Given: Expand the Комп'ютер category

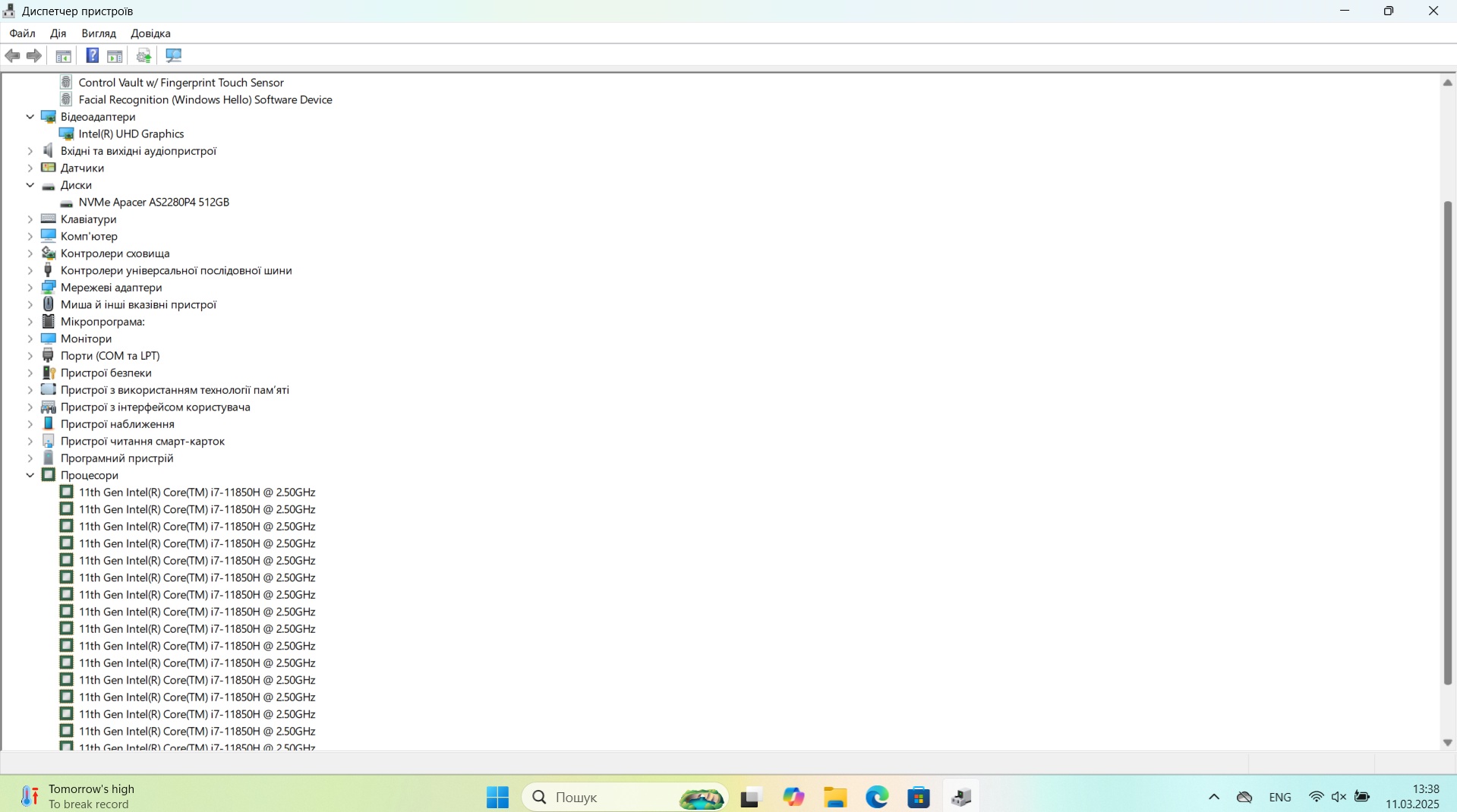Looking at the screenshot, I should click(x=30, y=236).
